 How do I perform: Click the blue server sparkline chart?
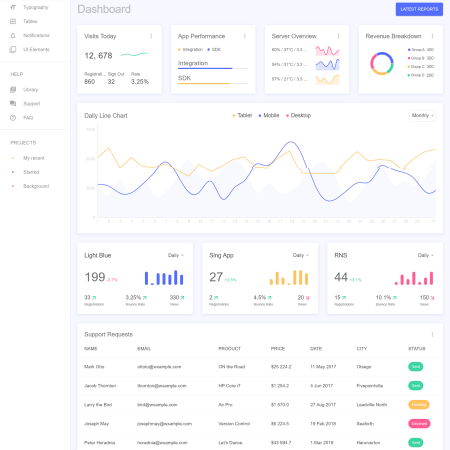click(x=327, y=65)
